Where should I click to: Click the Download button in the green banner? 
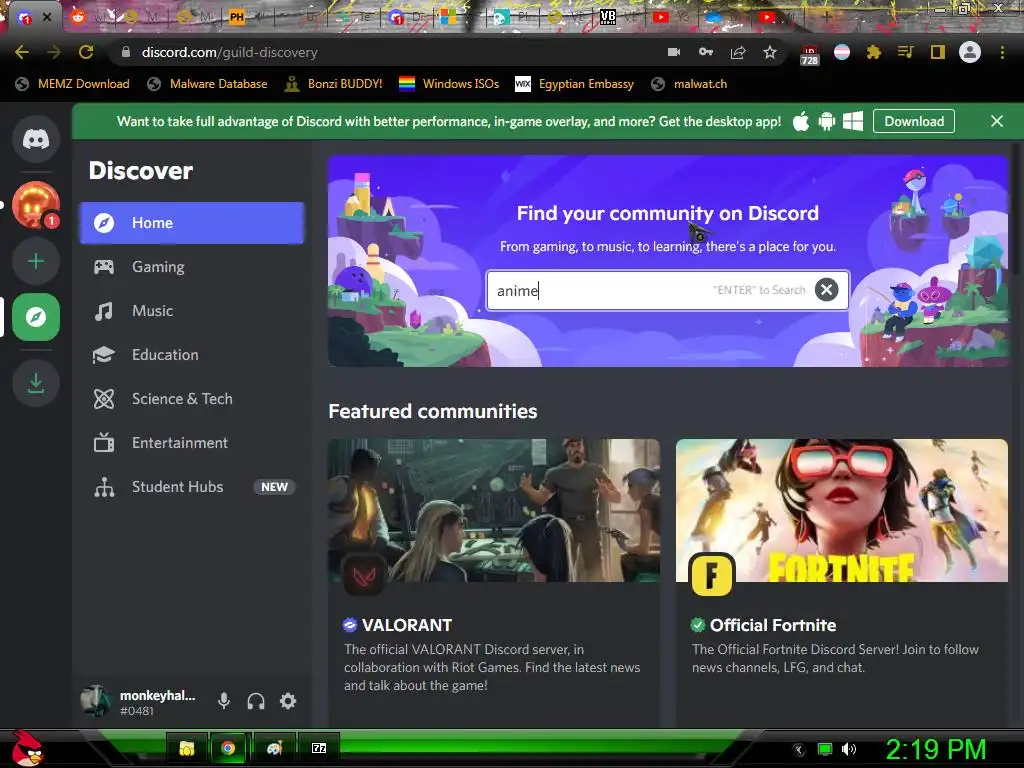914,121
